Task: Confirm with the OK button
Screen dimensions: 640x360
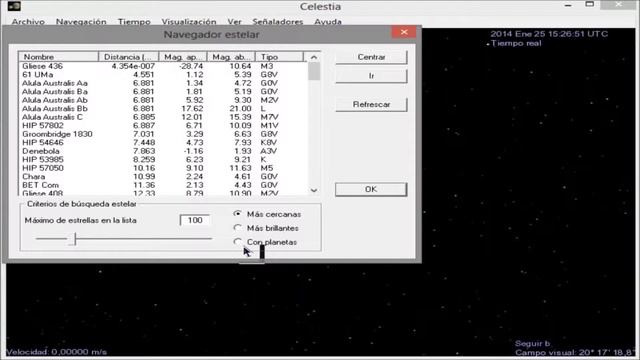Action: (371, 189)
